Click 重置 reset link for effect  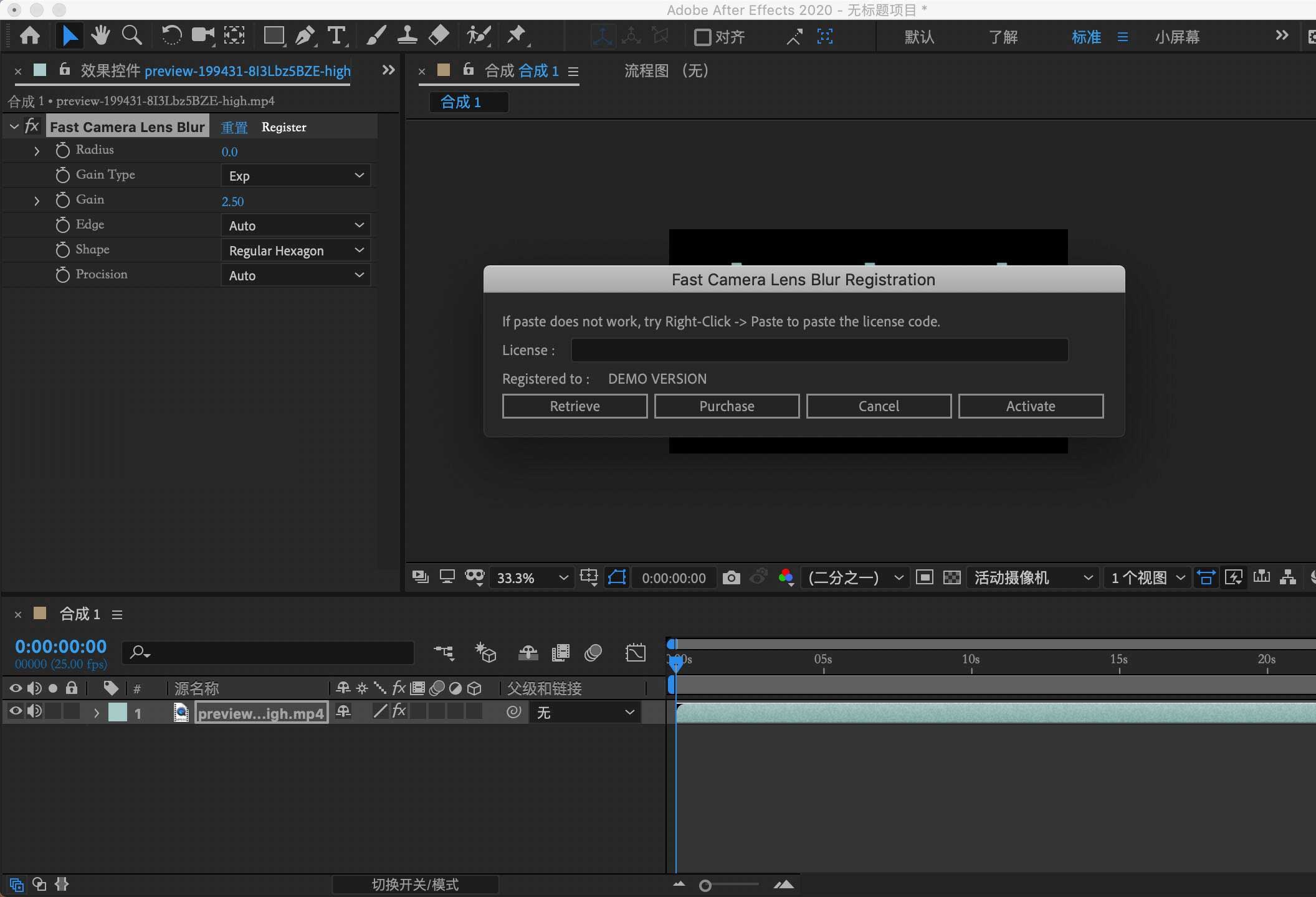point(234,127)
